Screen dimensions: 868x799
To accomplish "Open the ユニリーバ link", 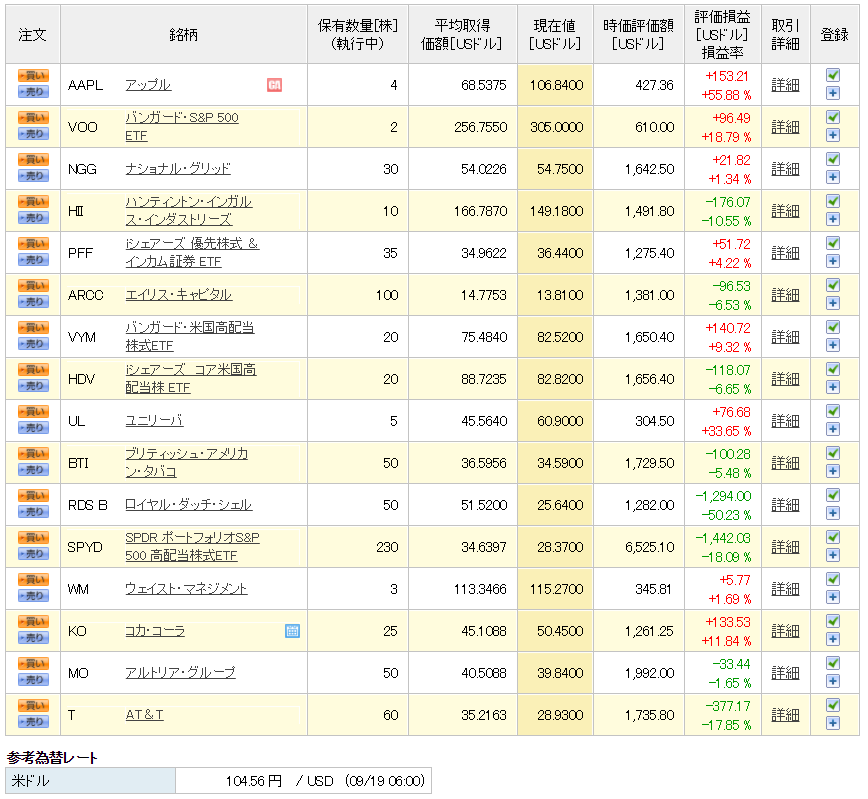I will click(154, 421).
